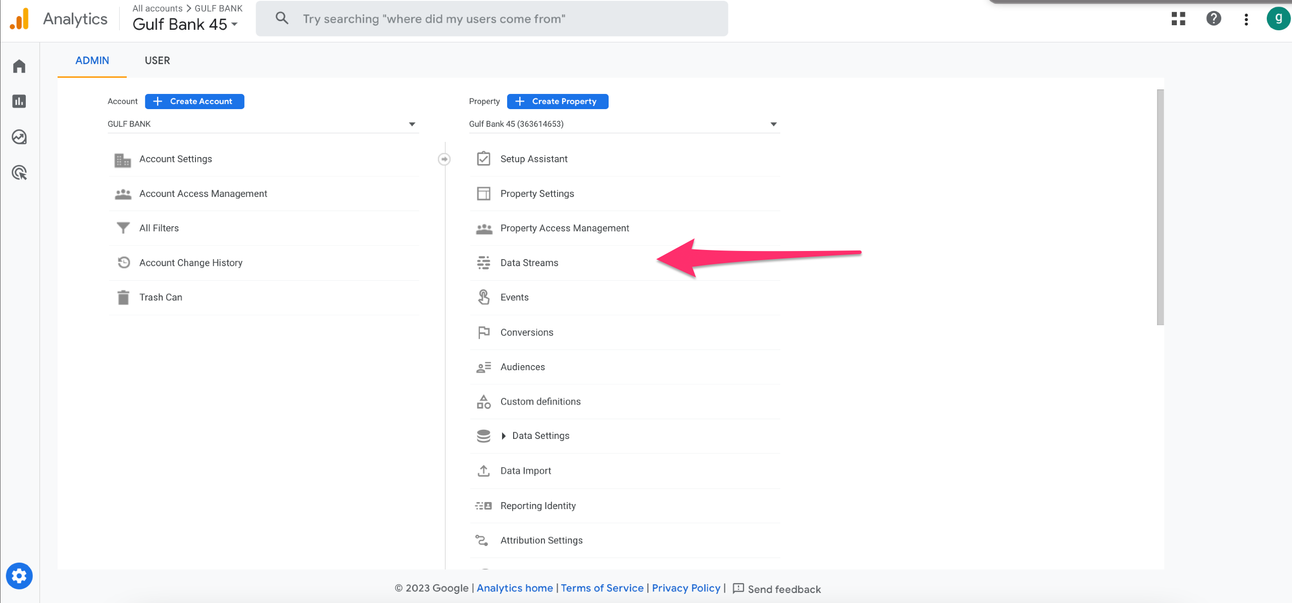Viewport: 1292px width, 603px height.
Task: Switch to the USER tab
Action: 157,60
